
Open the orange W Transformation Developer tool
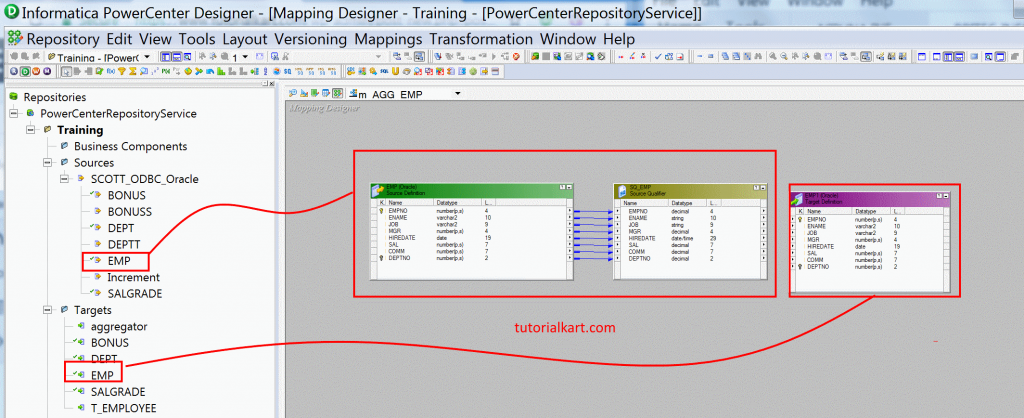(36, 71)
